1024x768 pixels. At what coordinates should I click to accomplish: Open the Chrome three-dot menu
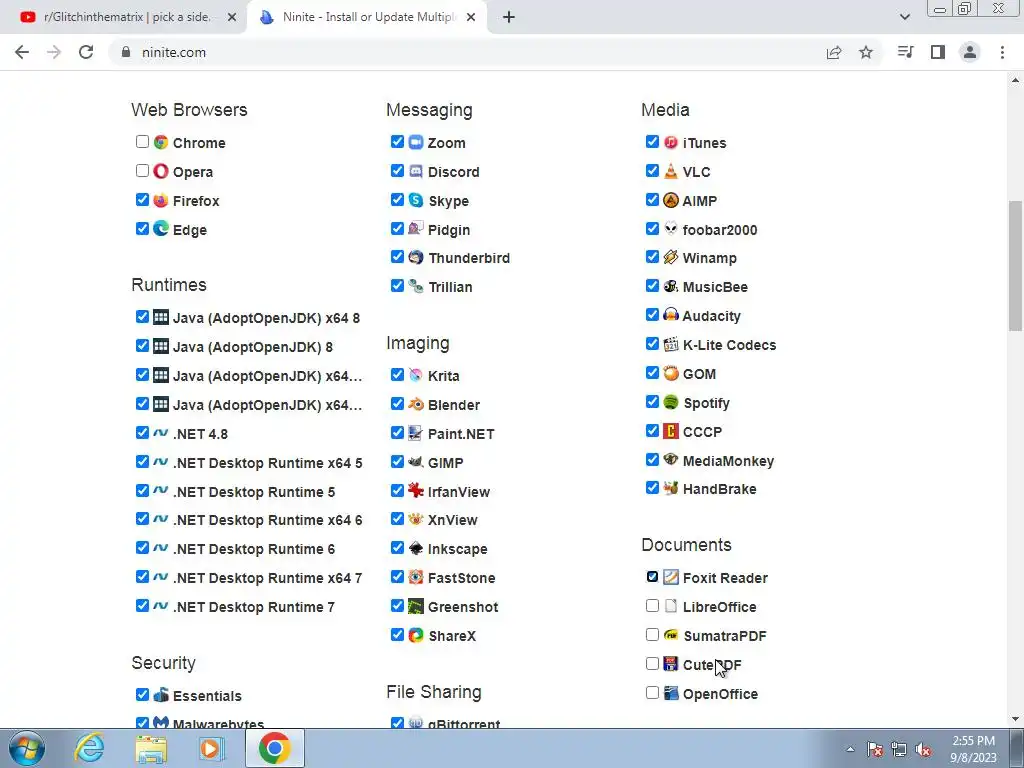[x=1002, y=52]
